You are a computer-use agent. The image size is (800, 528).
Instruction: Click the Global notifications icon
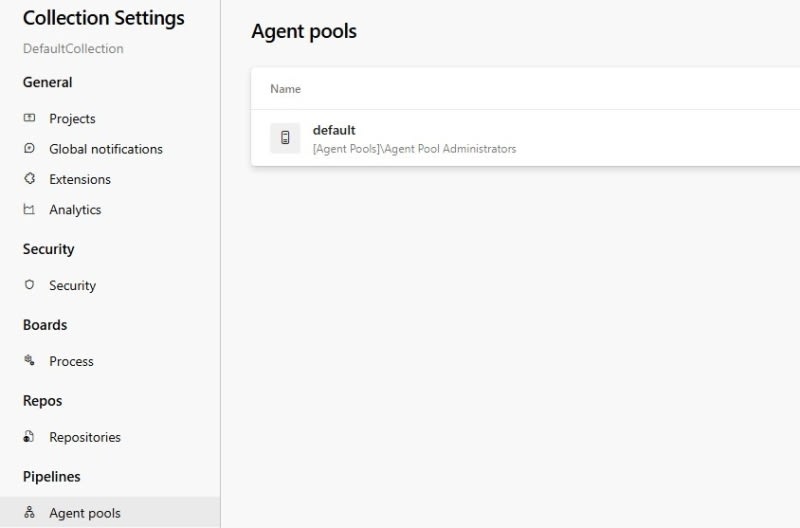(29, 149)
